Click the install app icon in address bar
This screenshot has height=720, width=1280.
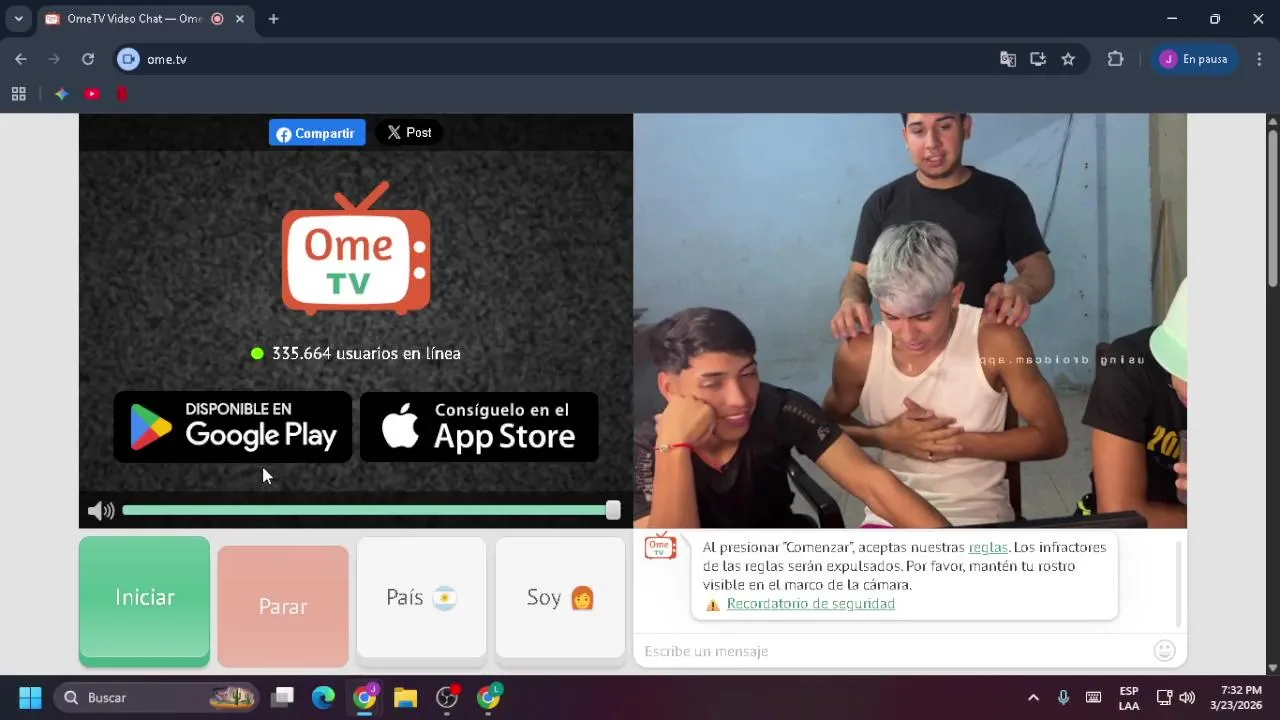(x=1038, y=59)
